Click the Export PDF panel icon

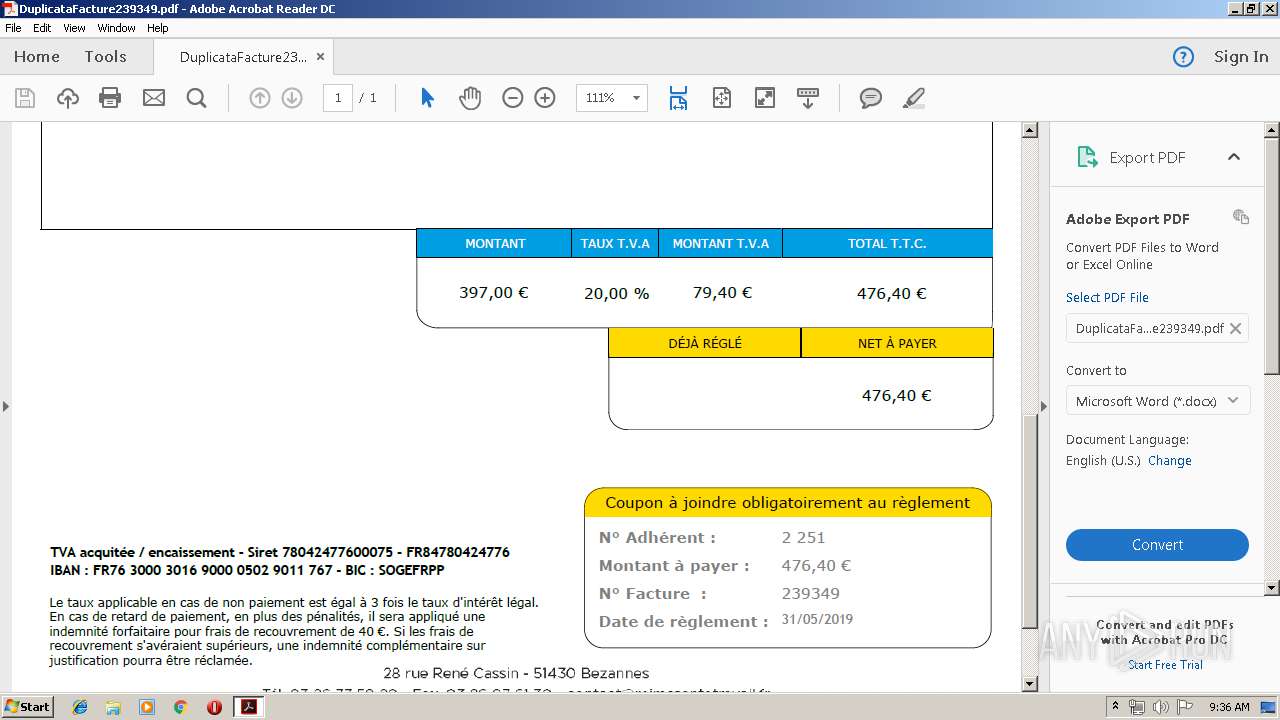click(x=1087, y=157)
